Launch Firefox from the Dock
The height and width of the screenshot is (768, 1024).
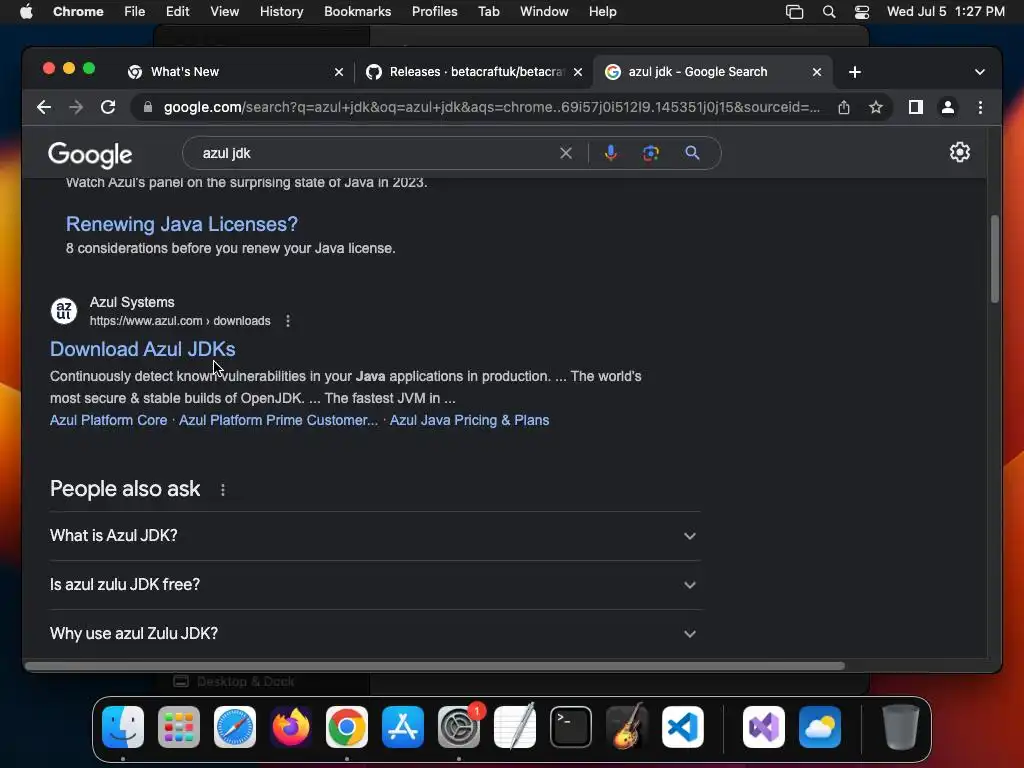291,727
